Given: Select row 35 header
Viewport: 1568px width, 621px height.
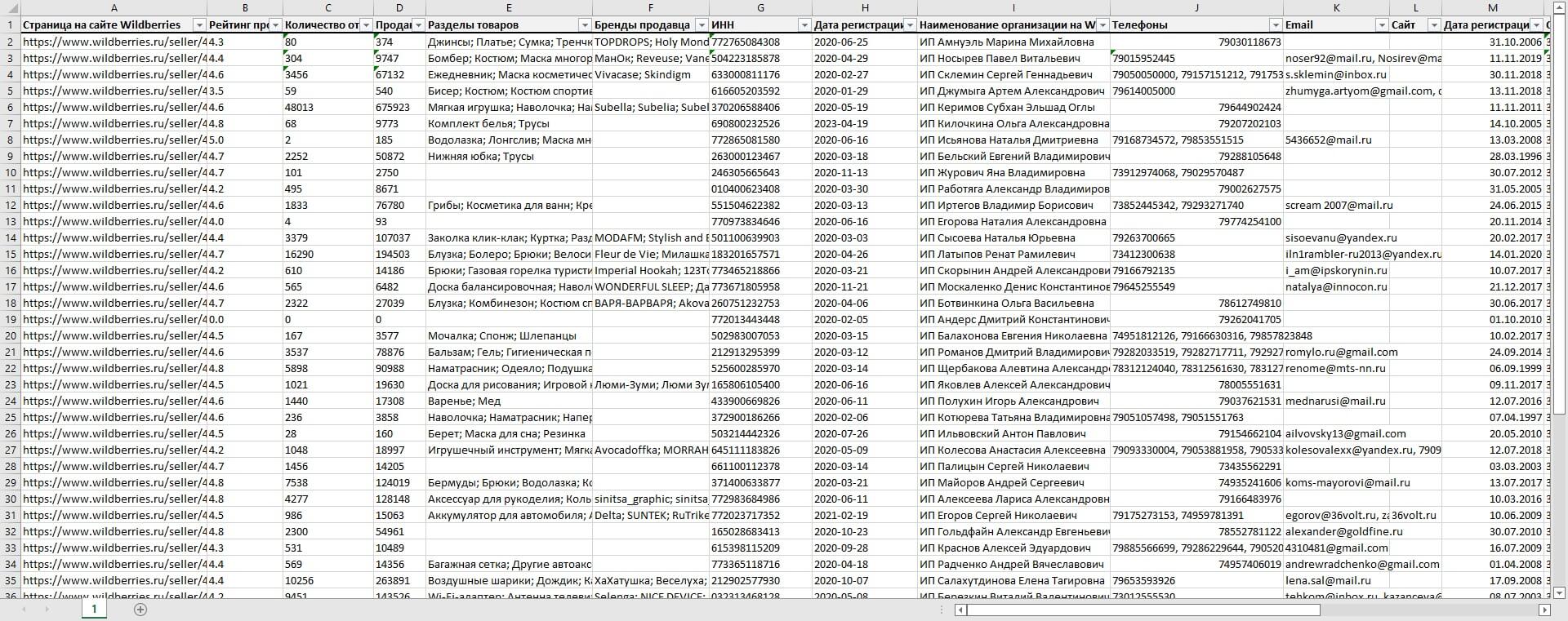Looking at the screenshot, I should tap(11, 580).
